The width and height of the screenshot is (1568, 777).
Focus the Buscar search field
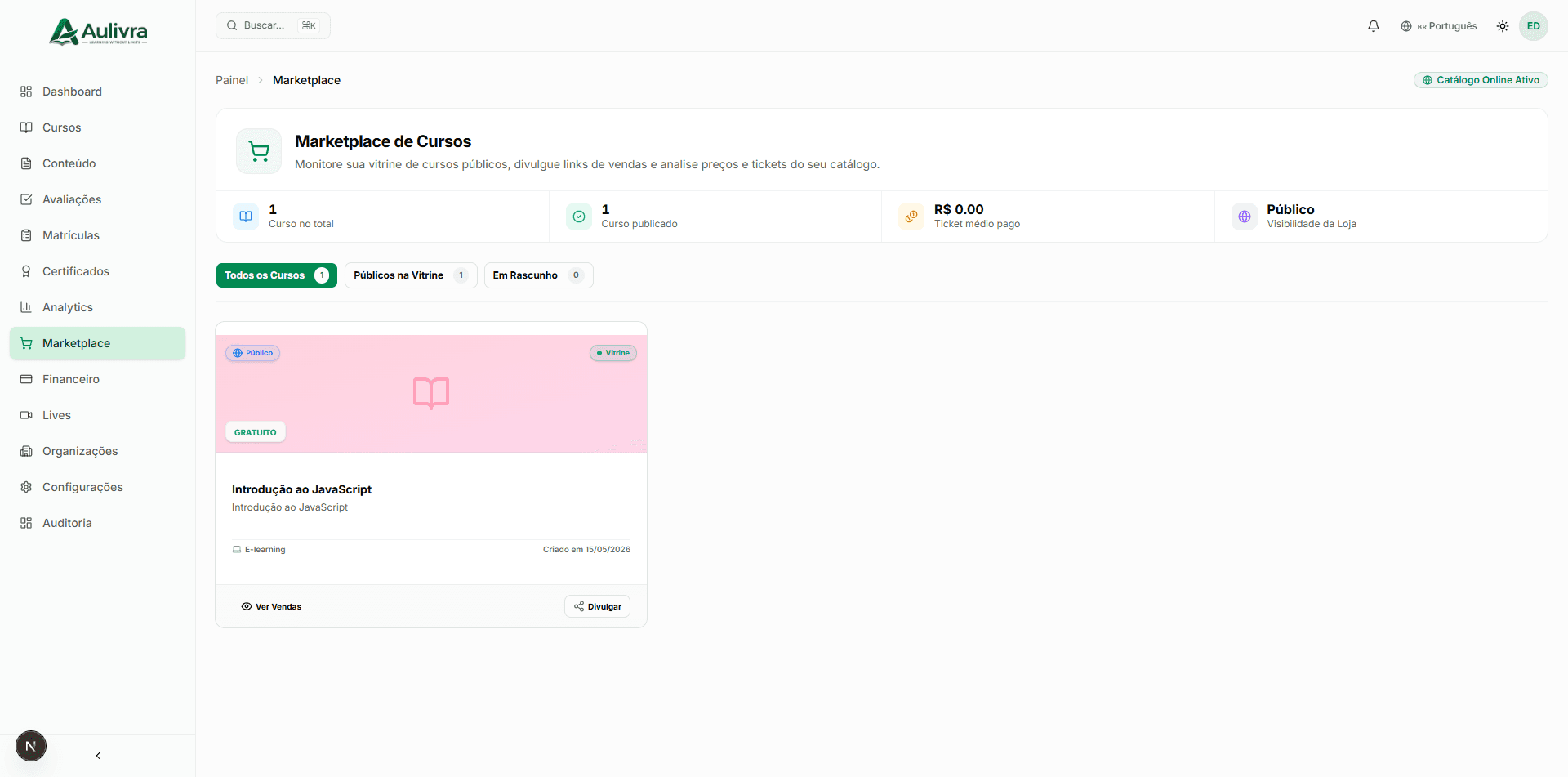(x=273, y=25)
